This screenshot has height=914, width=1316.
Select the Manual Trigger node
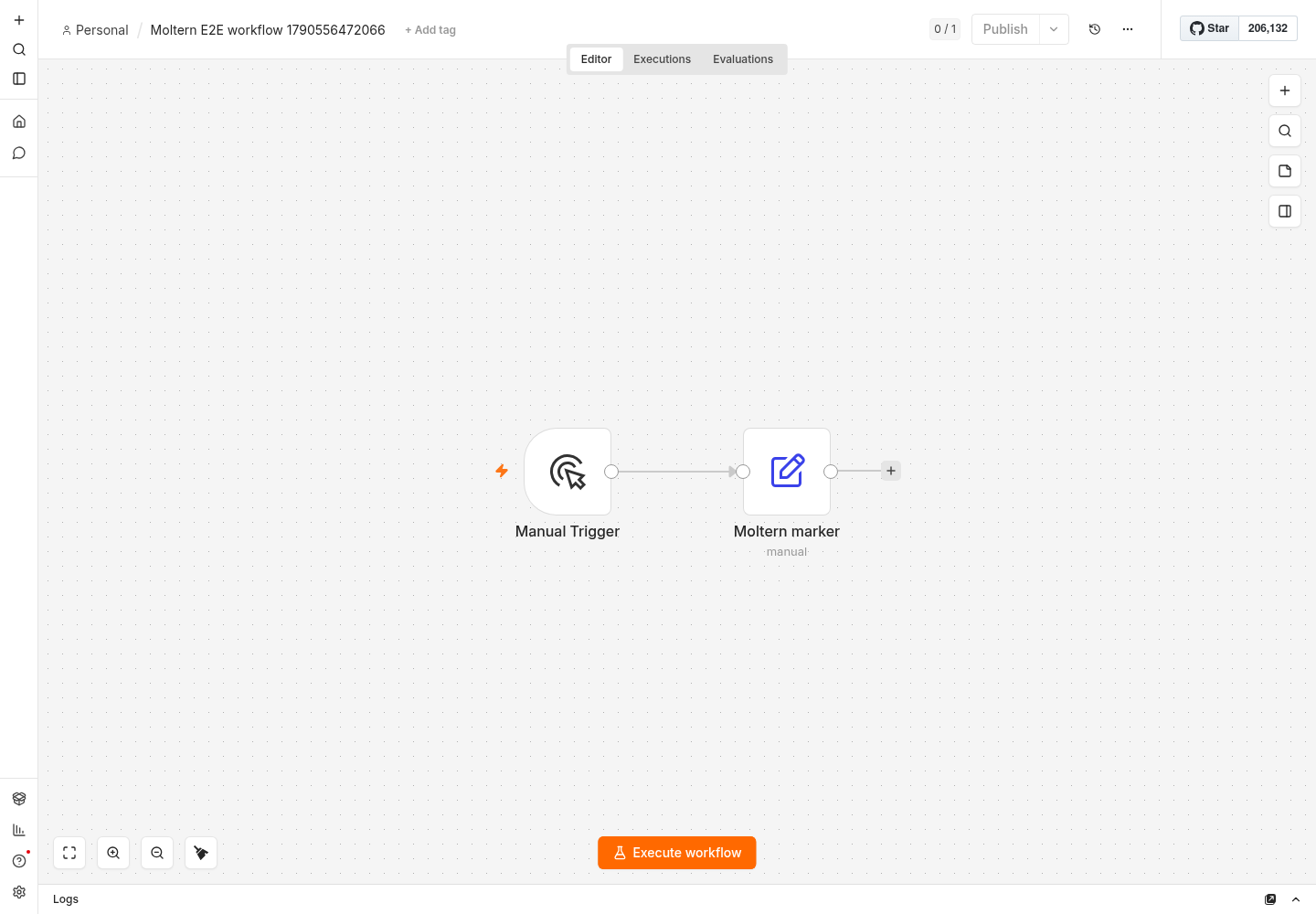[x=568, y=472]
